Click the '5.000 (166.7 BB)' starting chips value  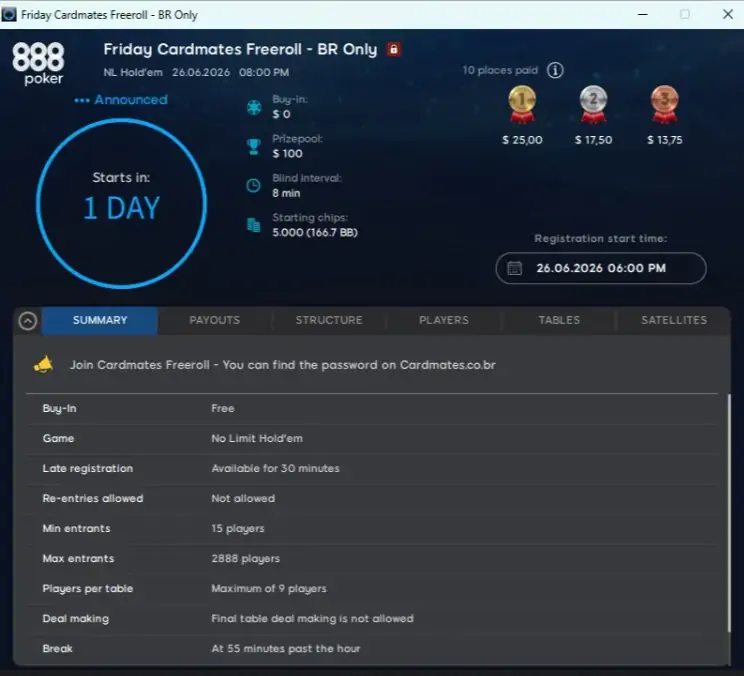[x=315, y=232]
